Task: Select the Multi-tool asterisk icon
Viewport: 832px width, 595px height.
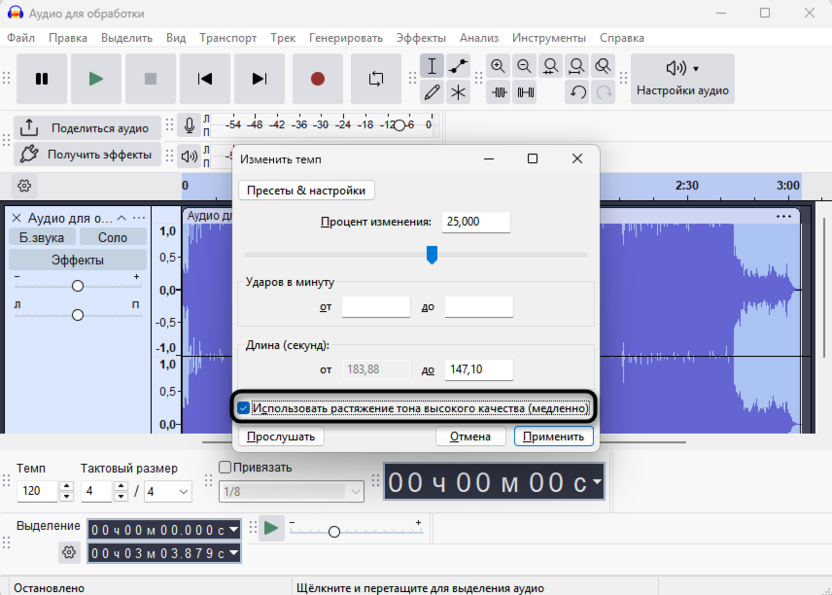Action: point(458,93)
